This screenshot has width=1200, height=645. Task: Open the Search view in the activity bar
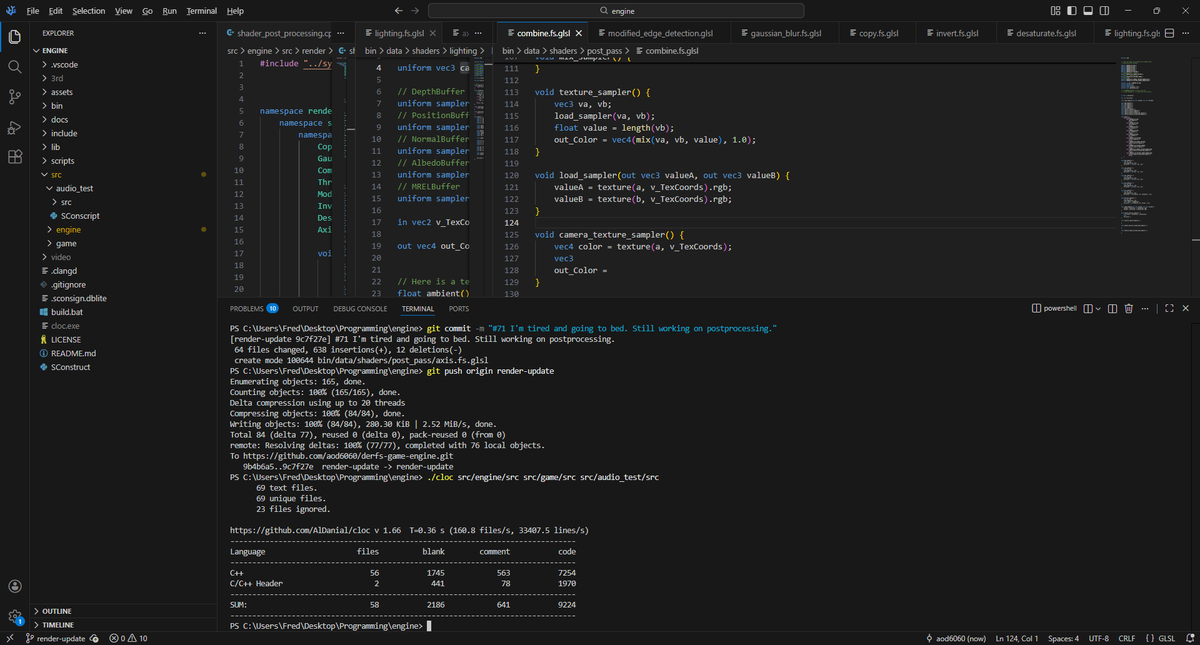tap(15, 66)
